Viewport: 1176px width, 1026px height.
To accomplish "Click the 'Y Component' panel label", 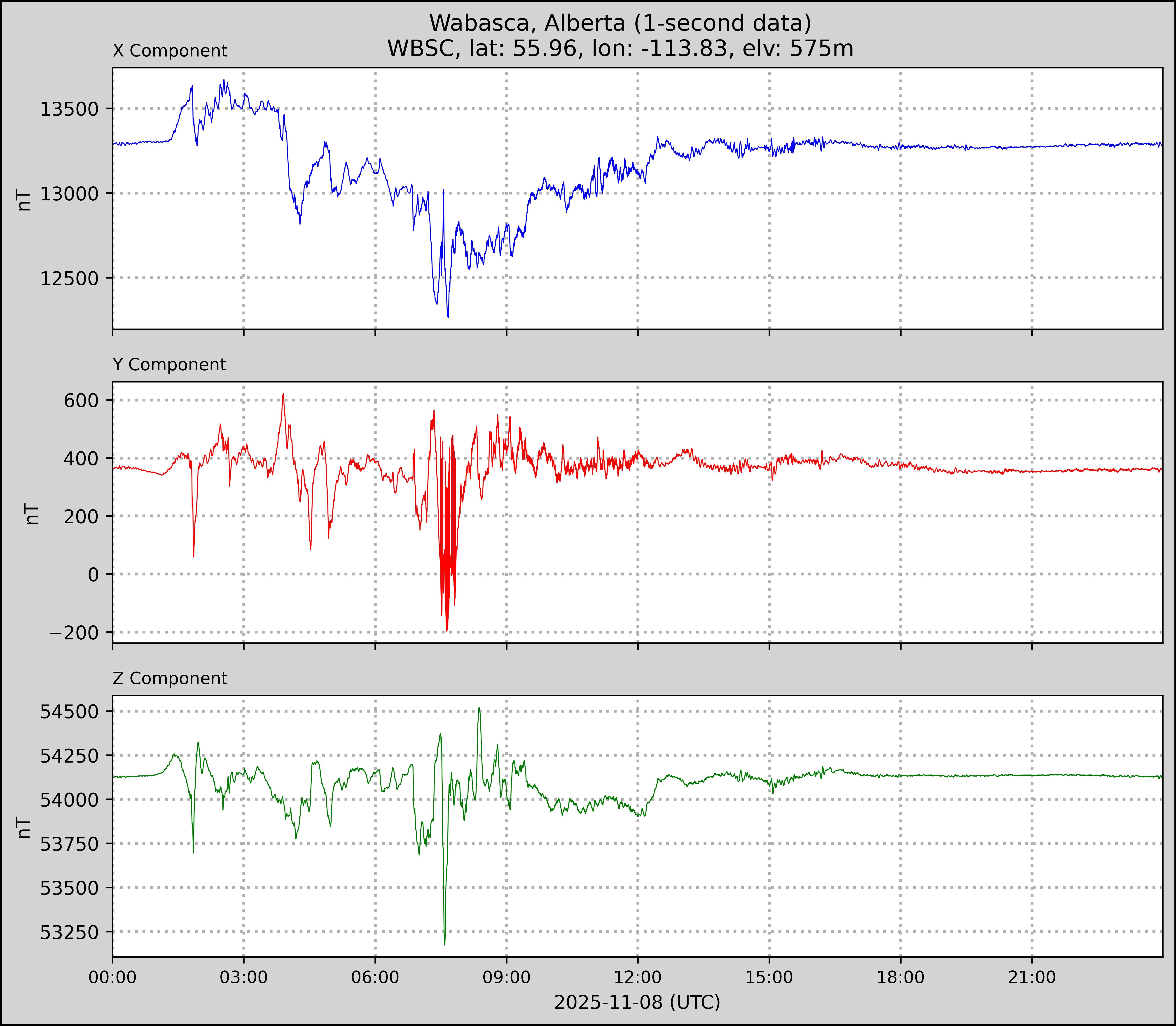I will click(x=169, y=365).
